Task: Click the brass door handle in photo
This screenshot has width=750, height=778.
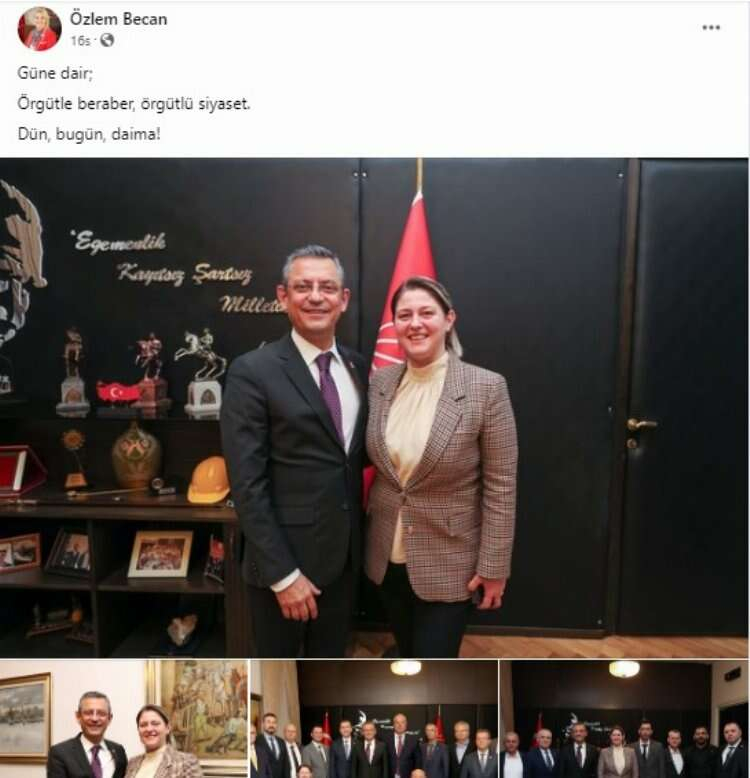Action: point(641,425)
